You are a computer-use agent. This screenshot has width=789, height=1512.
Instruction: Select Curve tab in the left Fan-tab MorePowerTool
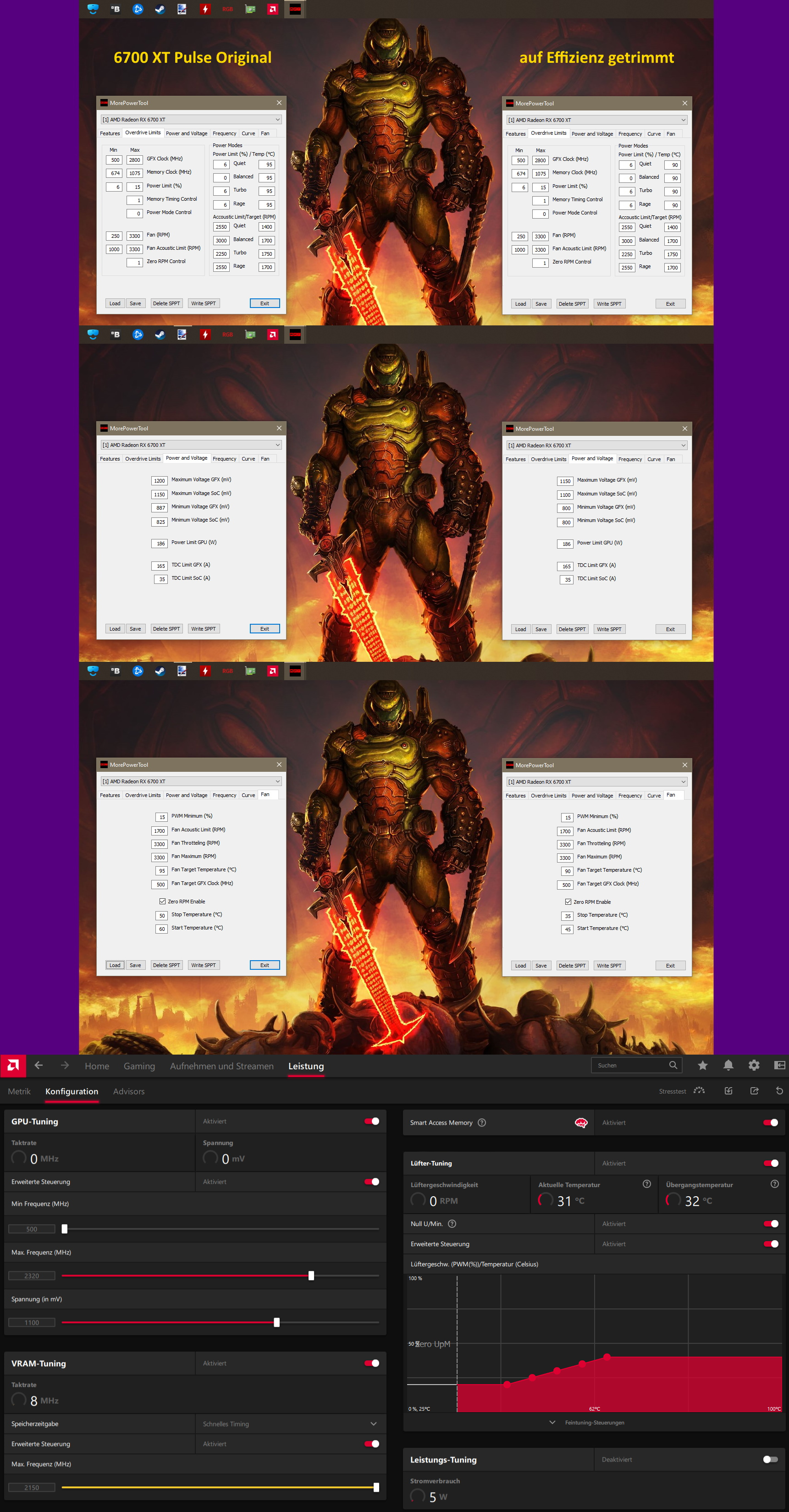(248, 795)
